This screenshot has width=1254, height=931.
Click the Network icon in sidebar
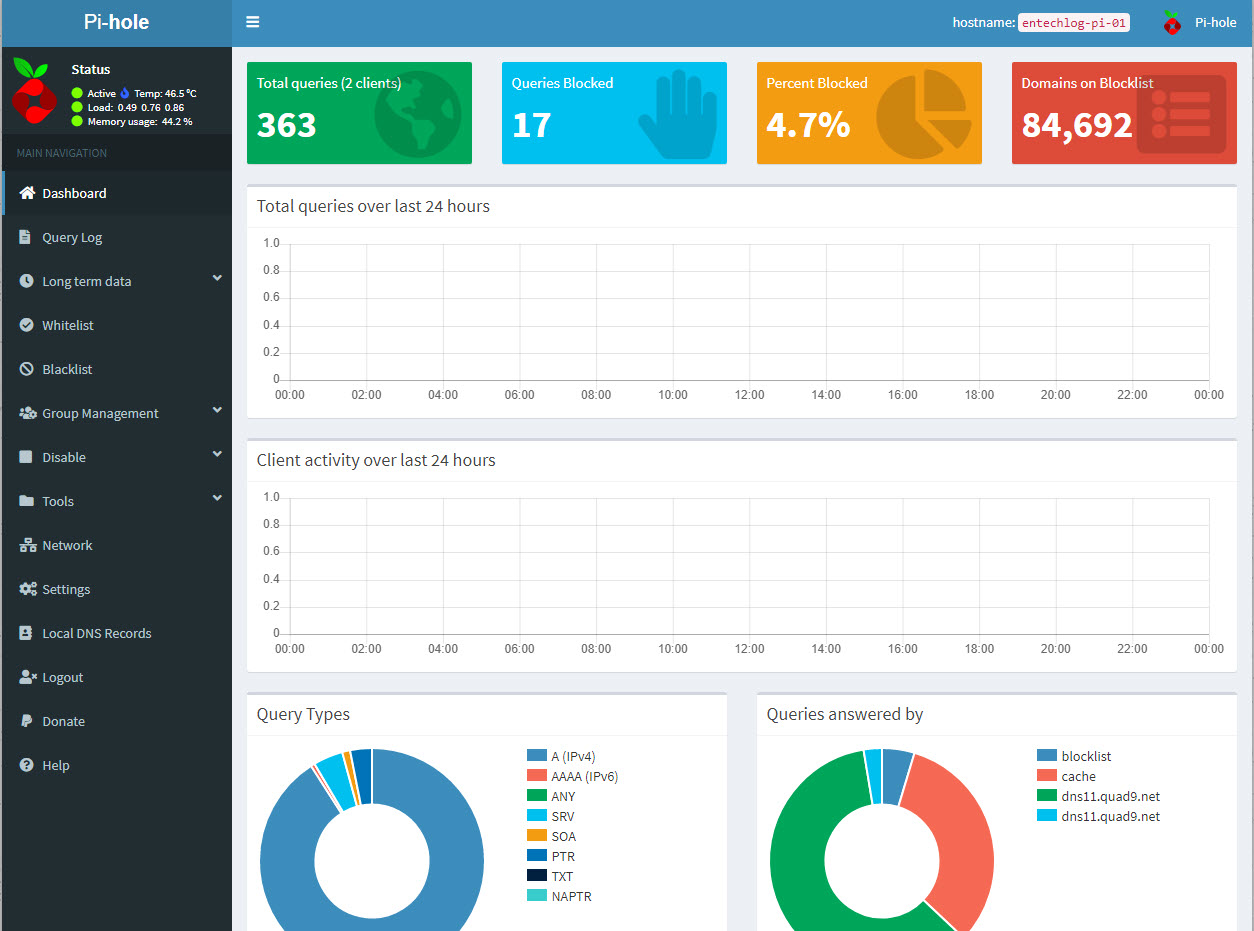pyautogui.click(x=27, y=545)
